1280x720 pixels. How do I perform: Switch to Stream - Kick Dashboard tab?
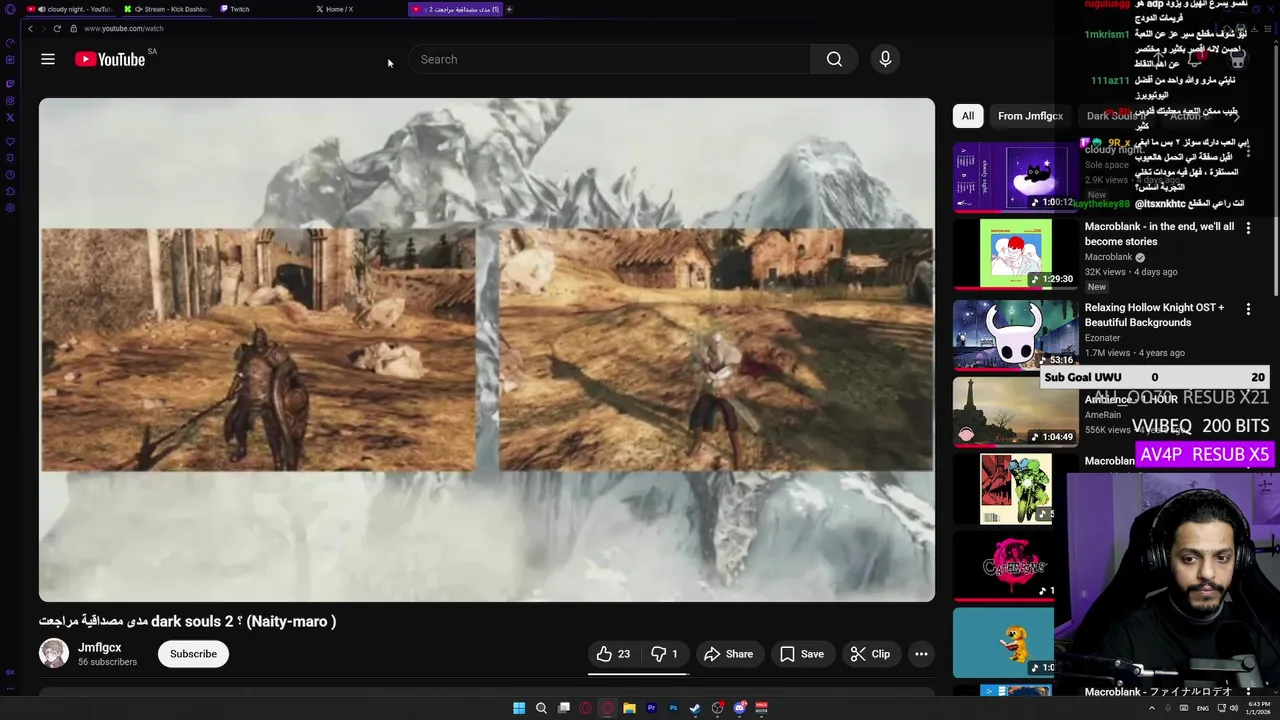click(x=168, y=9)
